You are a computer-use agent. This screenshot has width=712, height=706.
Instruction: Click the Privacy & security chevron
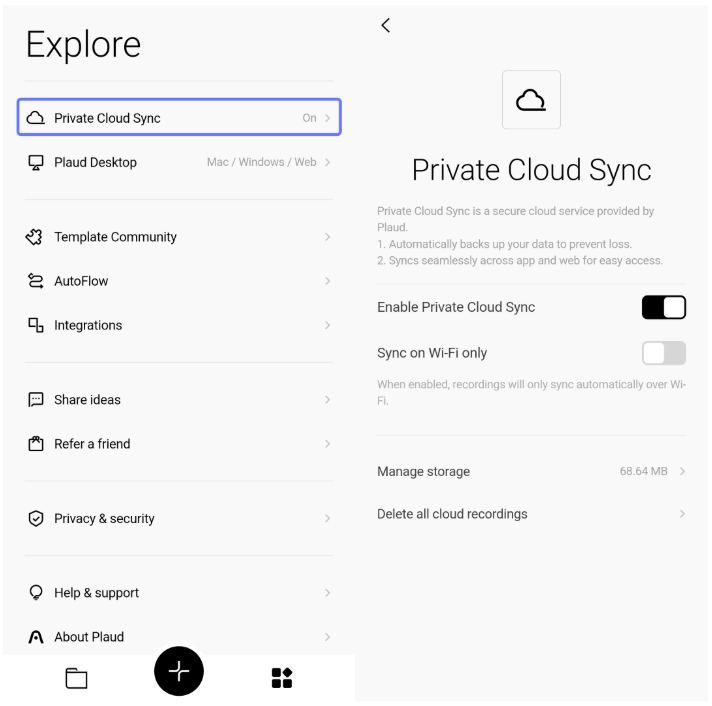[x=327, y=518]
